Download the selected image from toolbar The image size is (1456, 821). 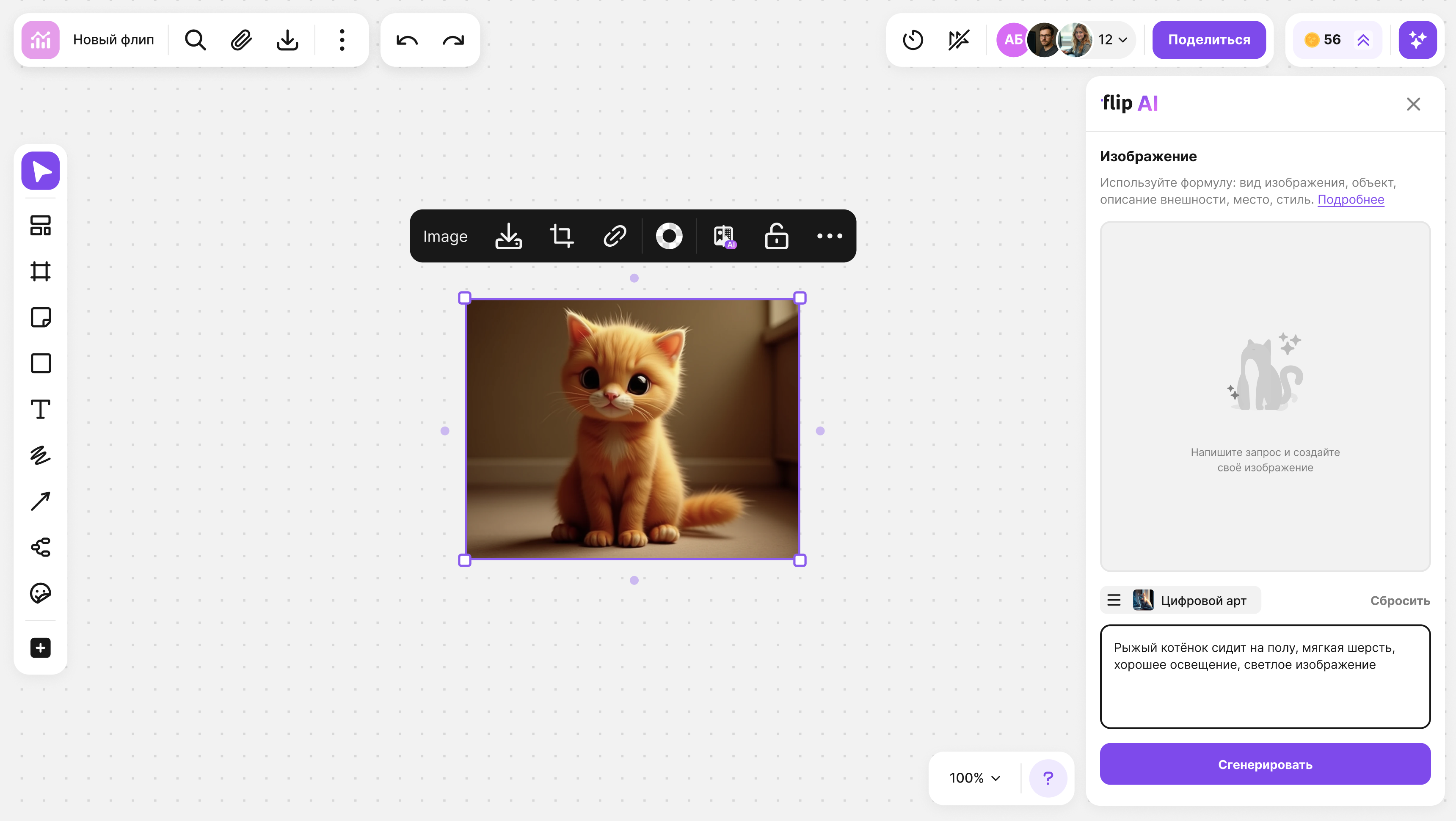509,236
